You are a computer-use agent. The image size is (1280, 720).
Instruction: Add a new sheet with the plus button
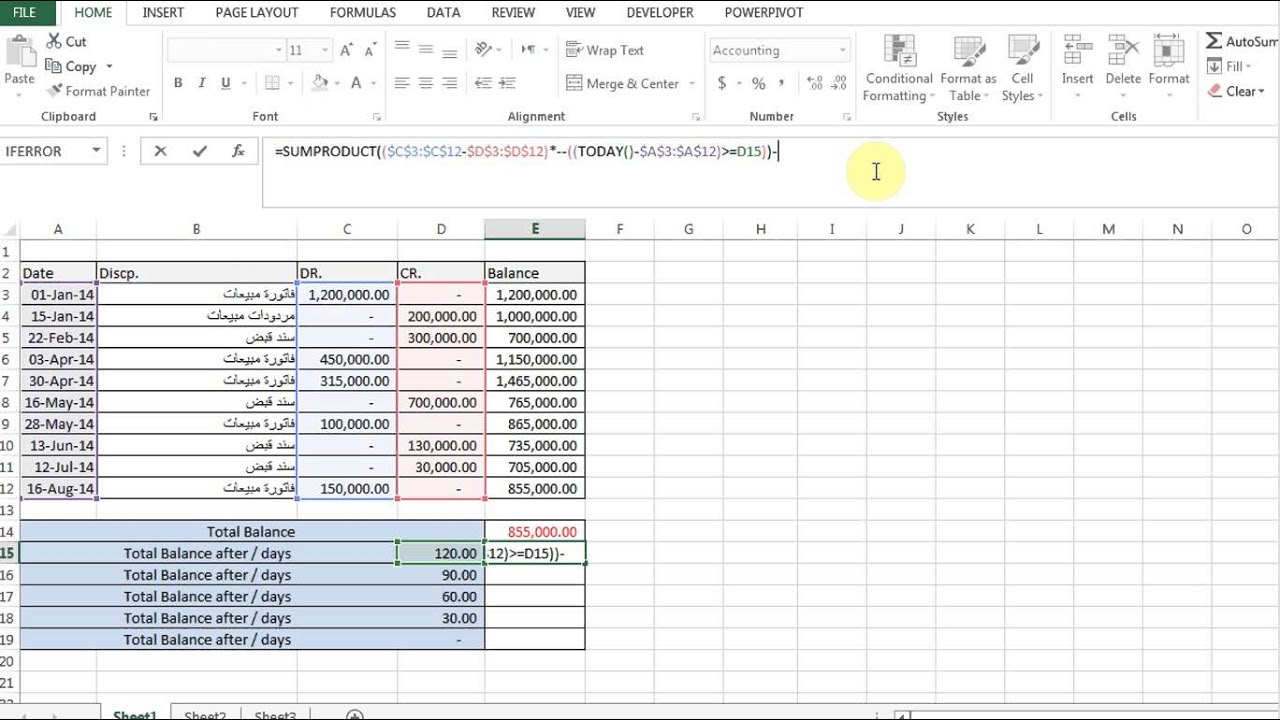354,715
